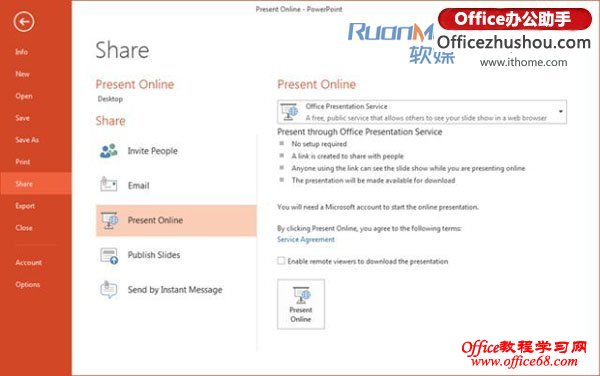
Task: Open the Print page
Action: click(x=23, y=162)
